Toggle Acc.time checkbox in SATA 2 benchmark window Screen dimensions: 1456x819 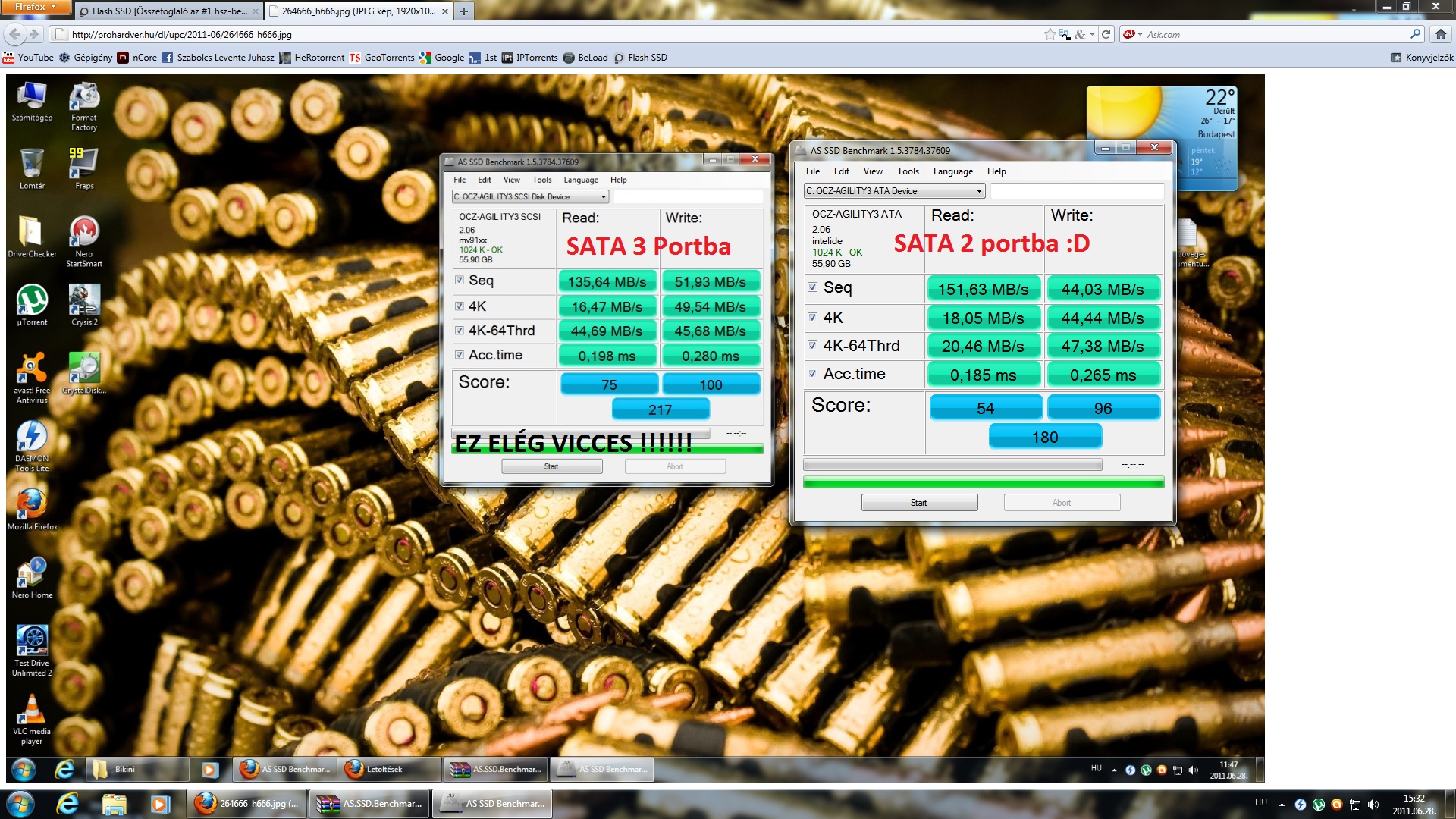click(x=813, y=374)
